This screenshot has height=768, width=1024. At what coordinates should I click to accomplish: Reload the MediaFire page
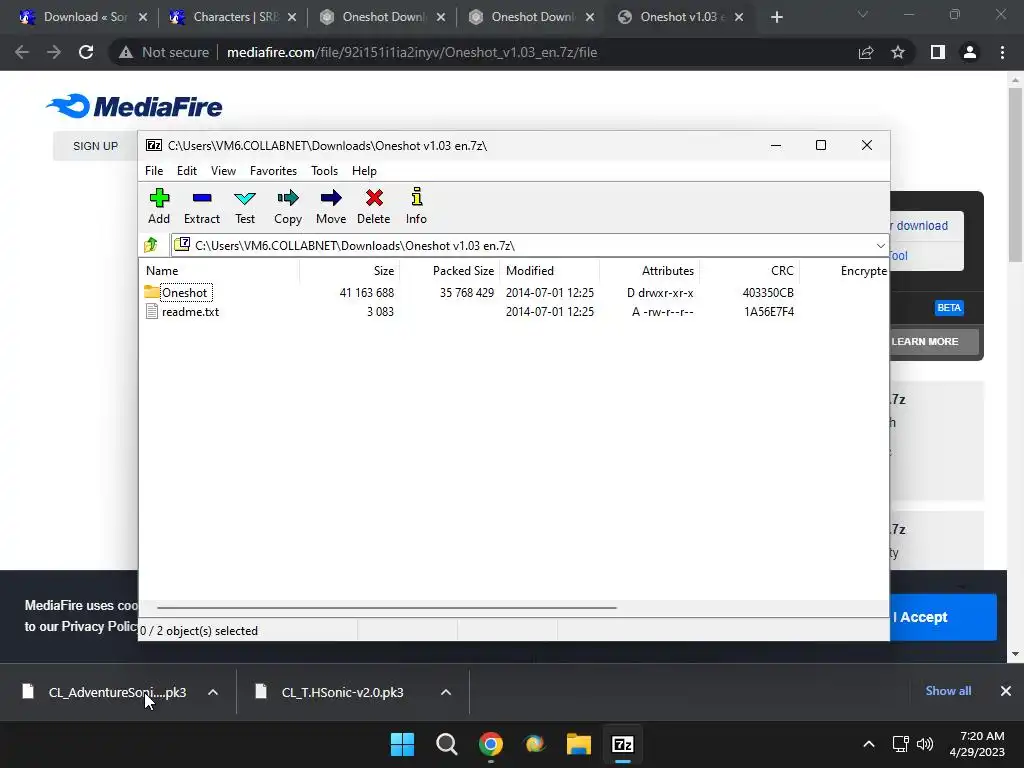[86, 52]
